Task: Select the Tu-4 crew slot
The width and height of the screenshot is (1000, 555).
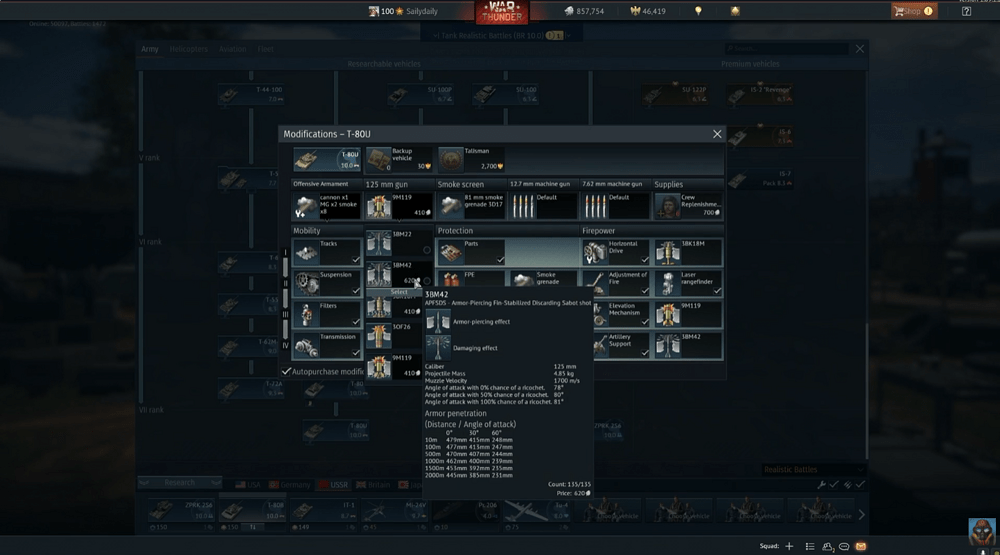Action: 536,512
